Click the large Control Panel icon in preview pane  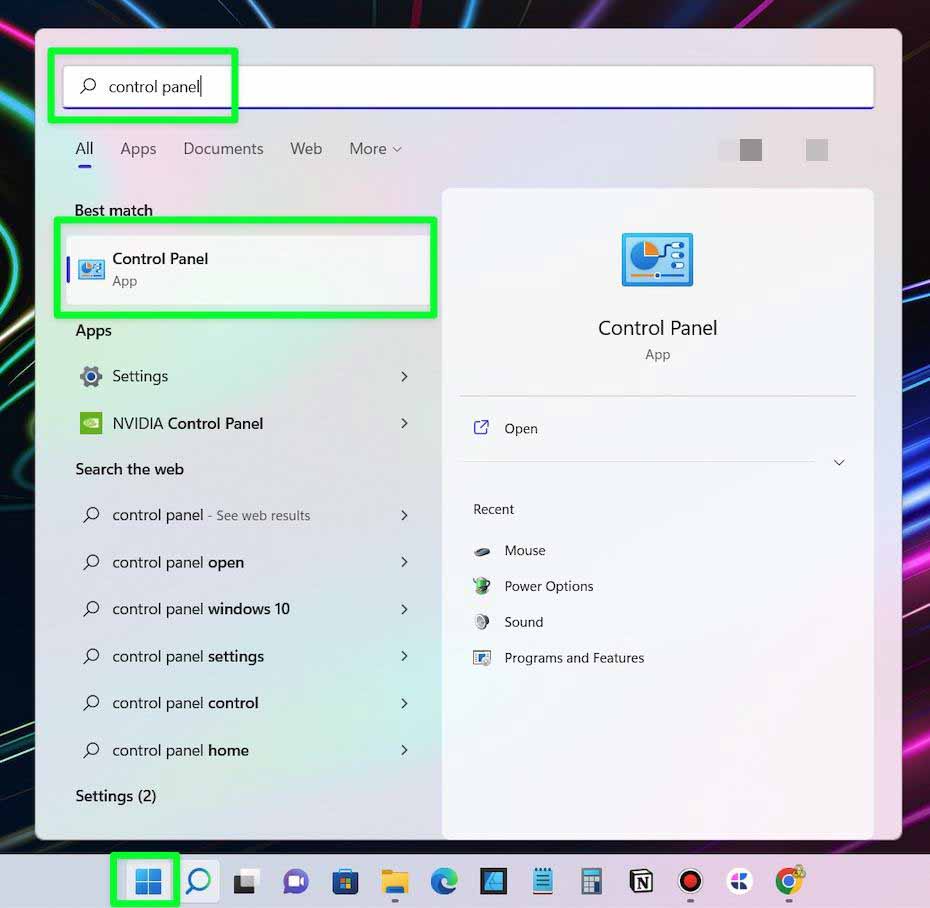pos(657,260)
